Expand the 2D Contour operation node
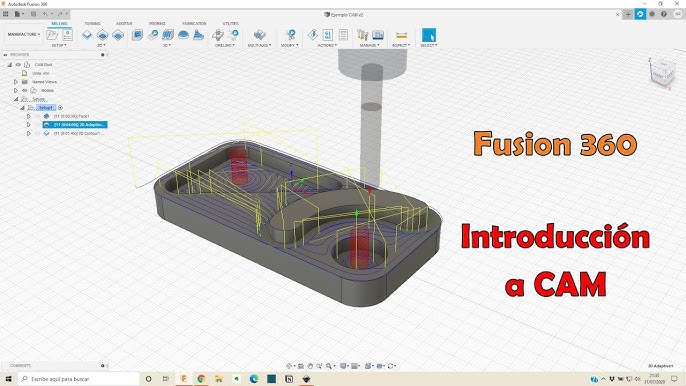Screen dimensions: 686x386 [29, 133]
